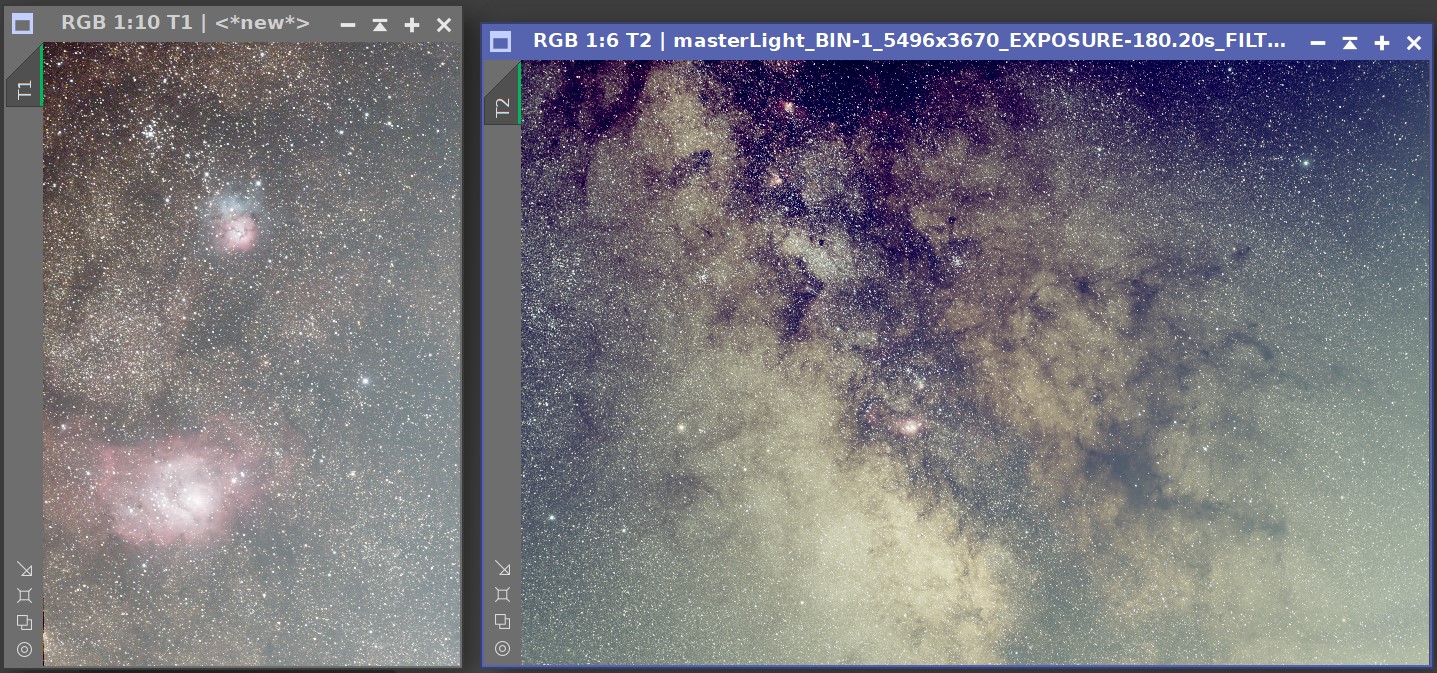Shade the T1 window using the roll-up arrow
The width and height of the screenshot is (1437, 673).
pyautogui.click(x=379, y=24)
